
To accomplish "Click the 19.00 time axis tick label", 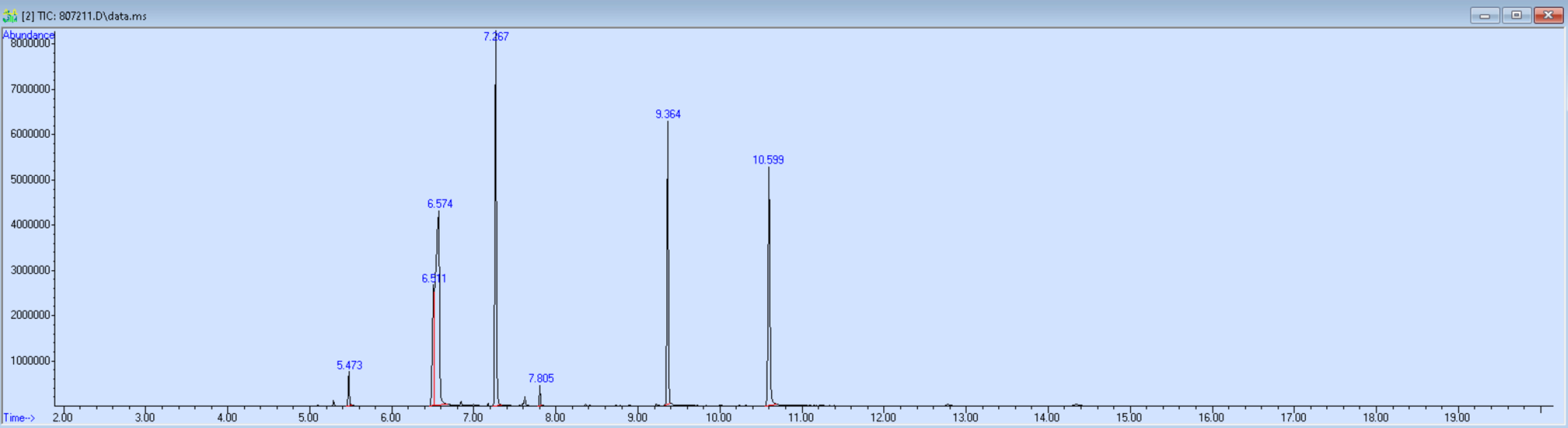I will click(x=1457, y=418).
